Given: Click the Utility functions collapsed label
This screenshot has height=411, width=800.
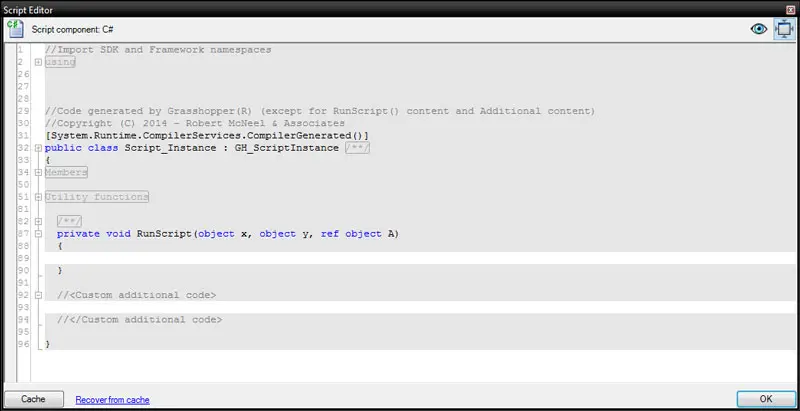Looking at the screenshot, I should point(97,197).
